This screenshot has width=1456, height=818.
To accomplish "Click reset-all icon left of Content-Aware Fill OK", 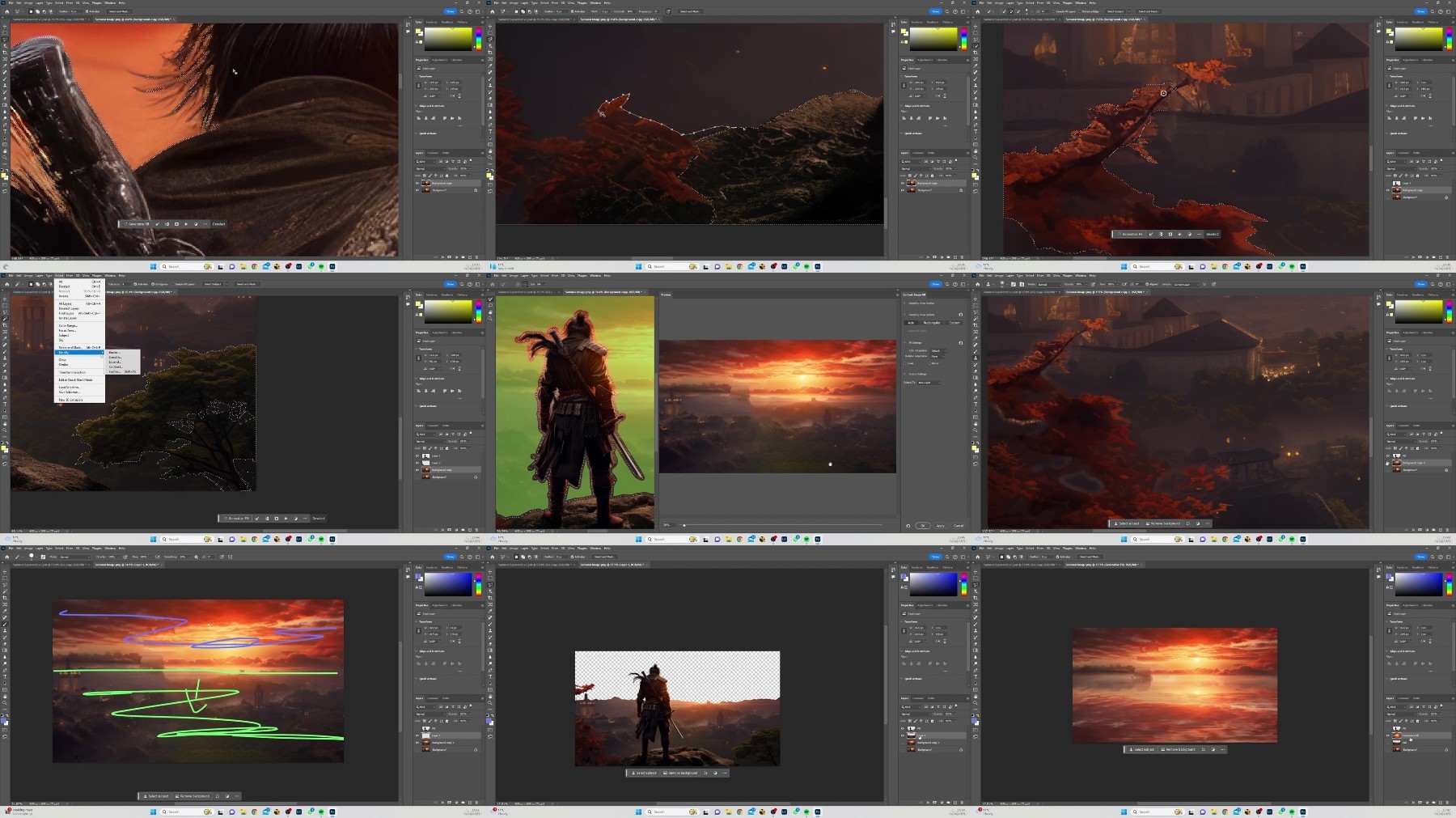I will (908, 526).
